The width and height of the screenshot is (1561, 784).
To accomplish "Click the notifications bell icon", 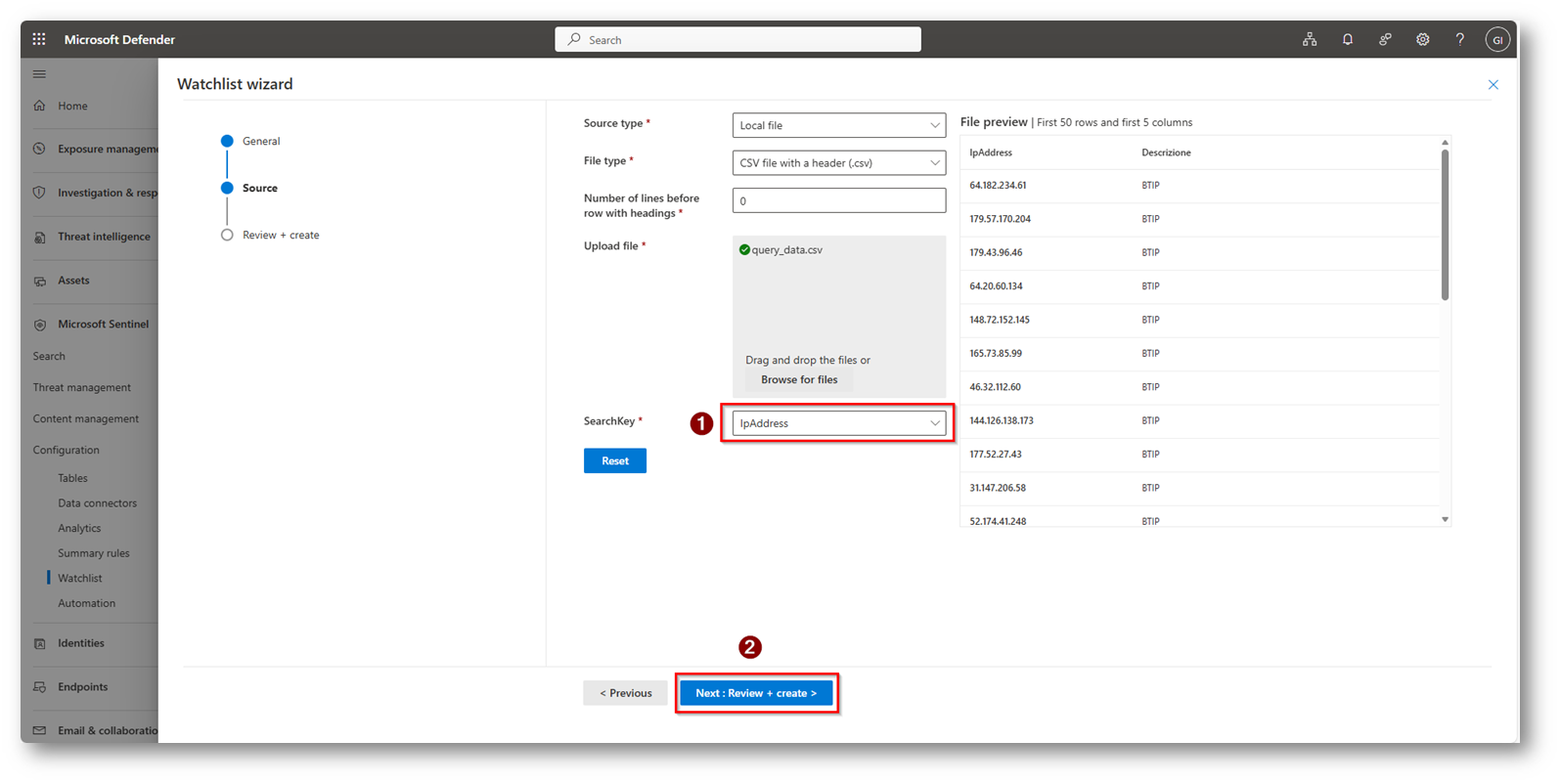I will pos(1347,39).
